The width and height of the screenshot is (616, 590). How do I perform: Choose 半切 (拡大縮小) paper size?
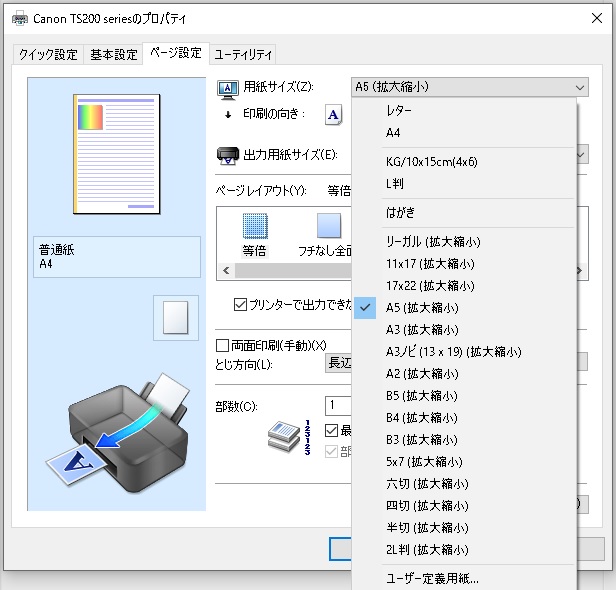[464, 528]
